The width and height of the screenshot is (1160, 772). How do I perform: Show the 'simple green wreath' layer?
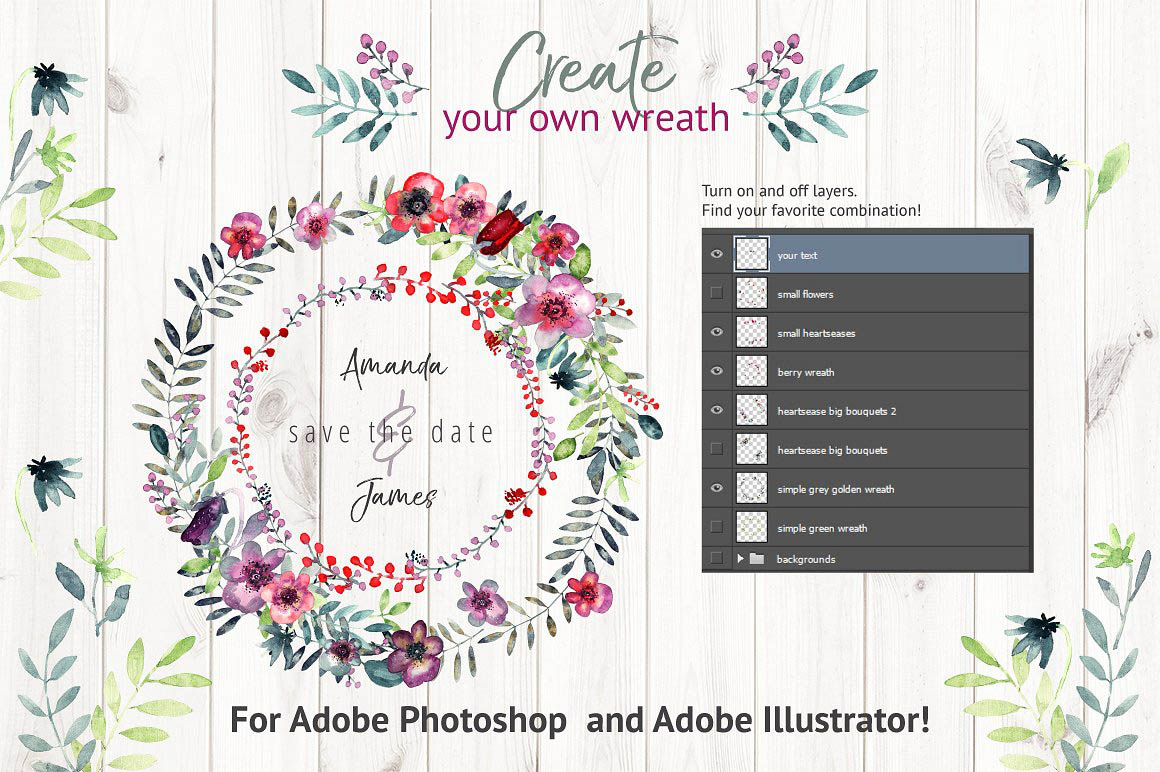[x=716, y=527]
